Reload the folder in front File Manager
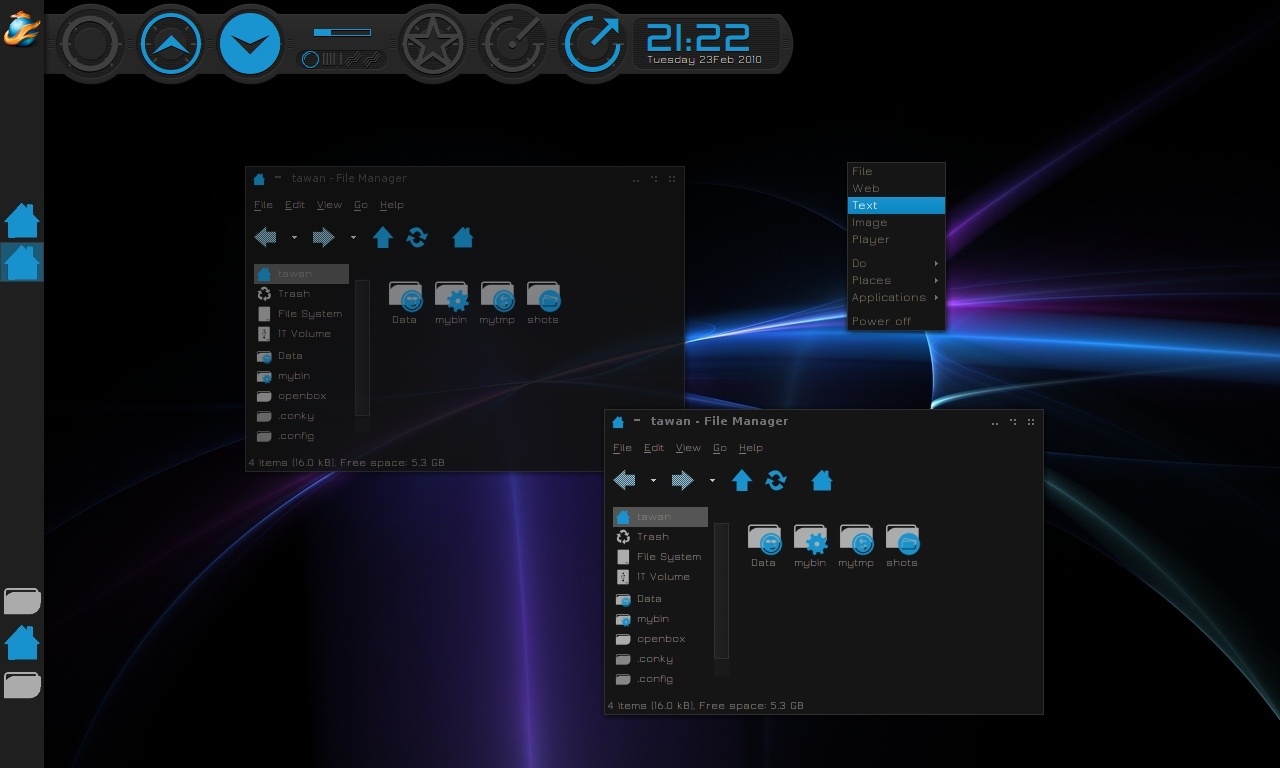This screenshot has width=1280, height=768. pos(776,481)
